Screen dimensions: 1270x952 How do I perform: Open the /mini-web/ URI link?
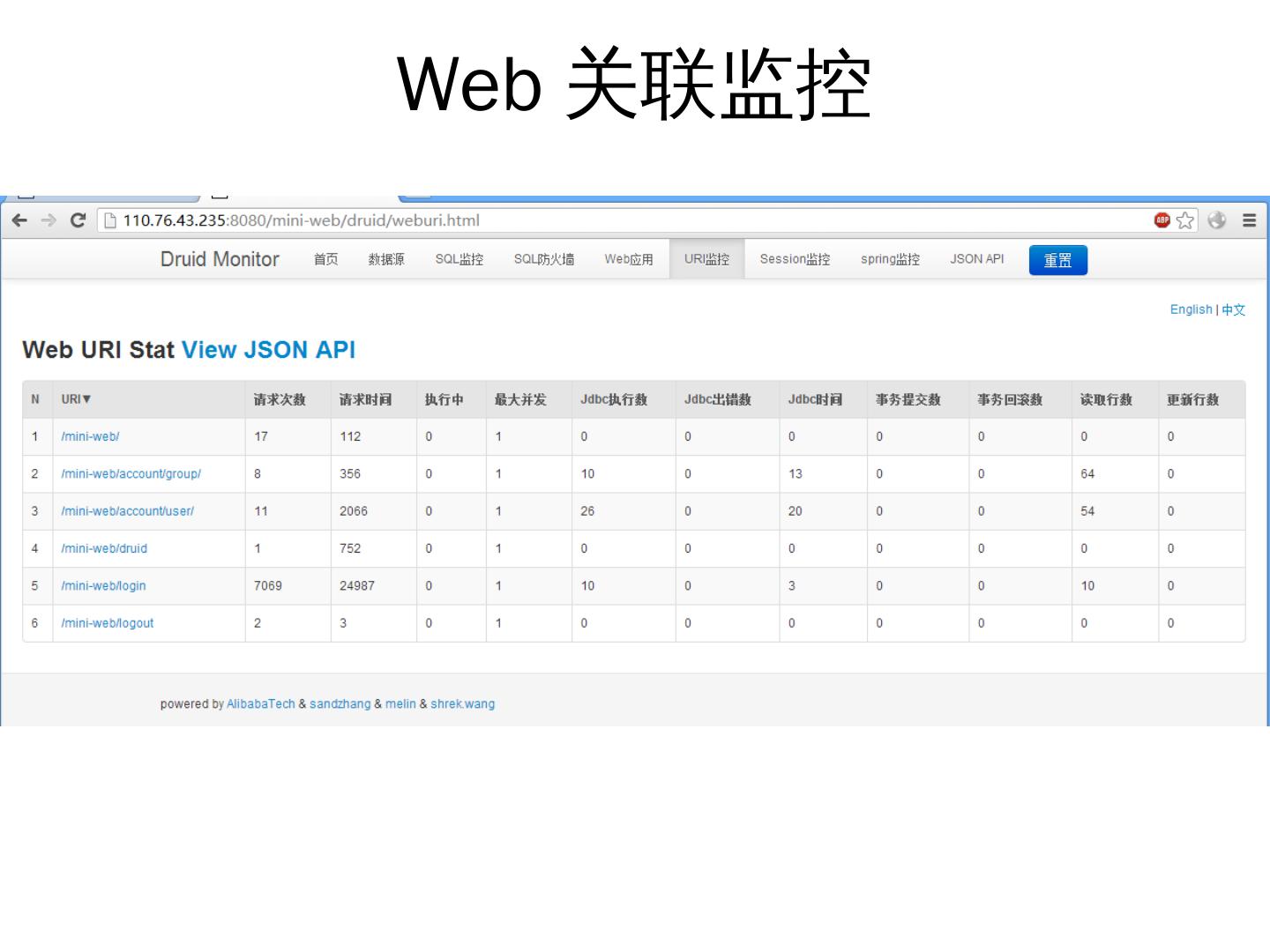90,436
